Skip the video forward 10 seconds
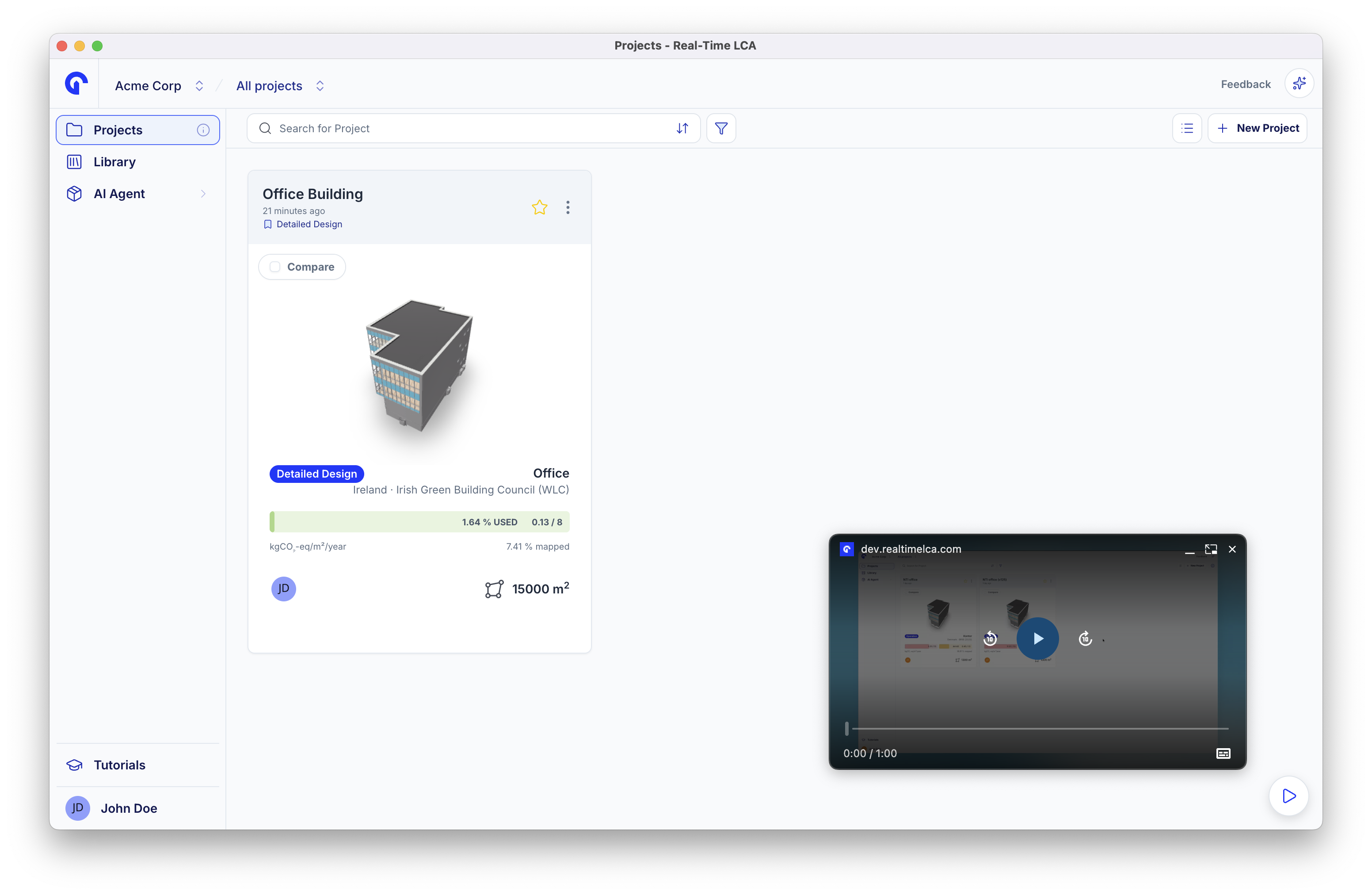The width and height of the screenshot is (1372, 895). (1086, 639)
